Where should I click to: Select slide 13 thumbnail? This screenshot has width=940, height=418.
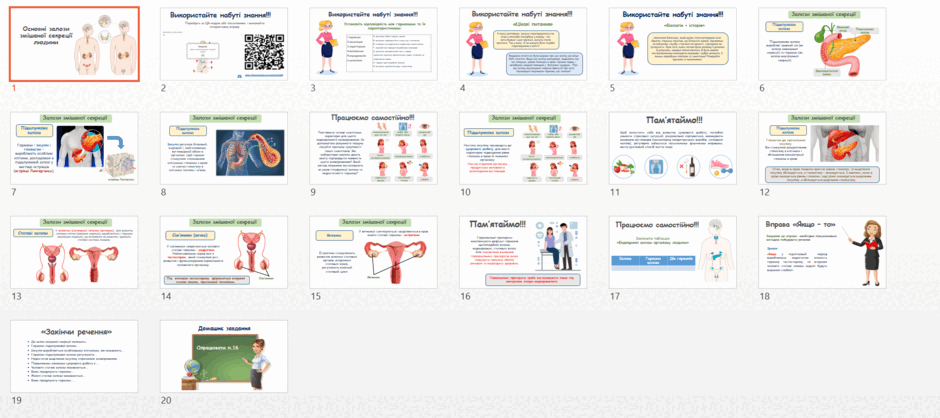(74, 252)
